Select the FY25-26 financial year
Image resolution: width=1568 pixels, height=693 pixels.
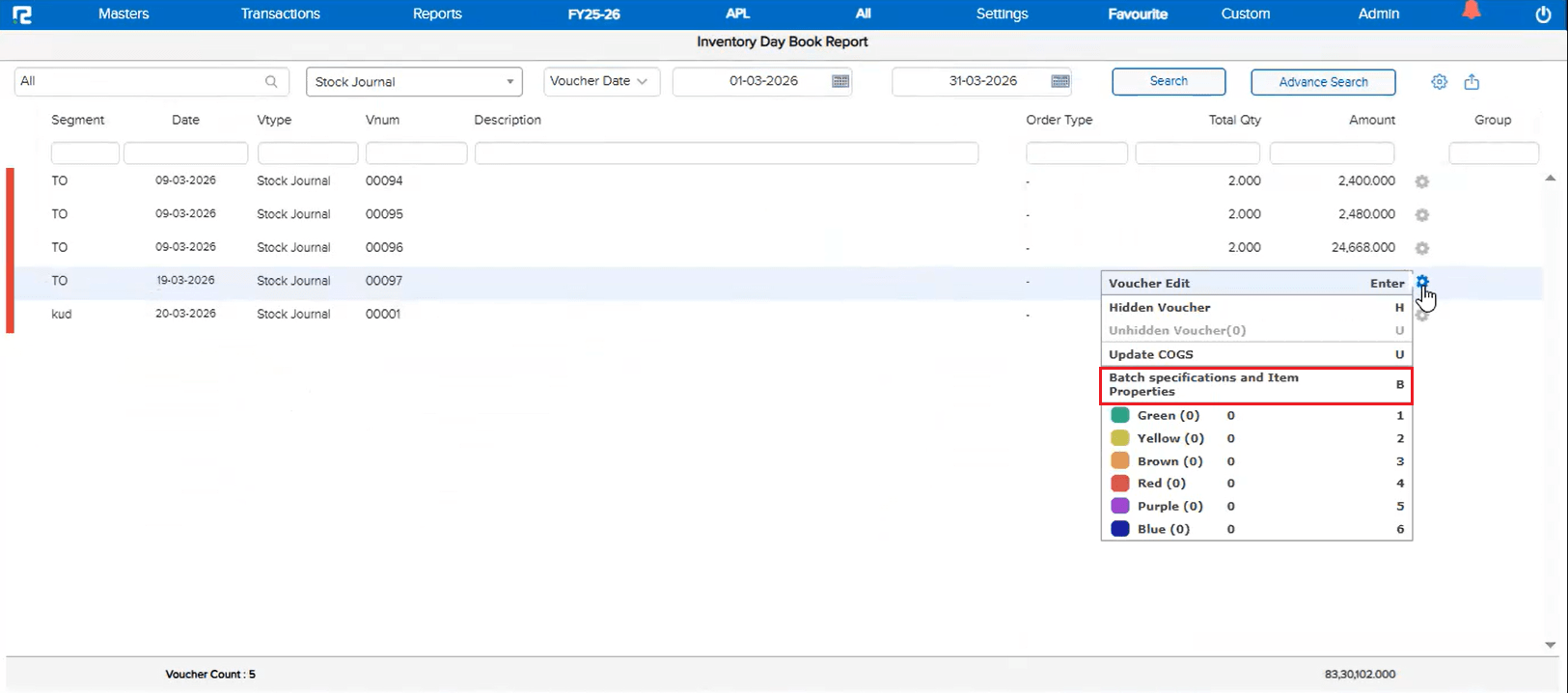(593, 14)
